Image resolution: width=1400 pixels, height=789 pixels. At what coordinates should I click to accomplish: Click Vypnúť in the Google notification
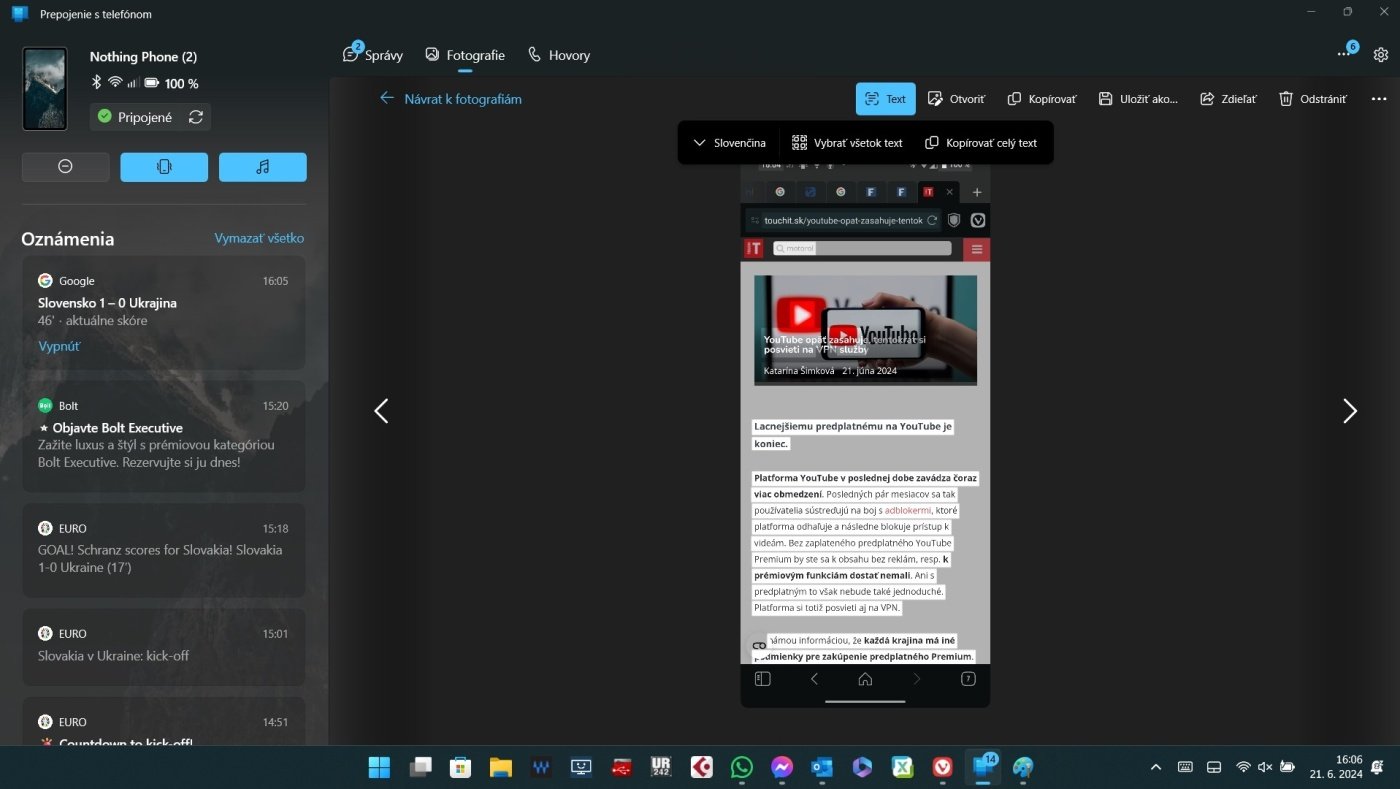[59, 346]
